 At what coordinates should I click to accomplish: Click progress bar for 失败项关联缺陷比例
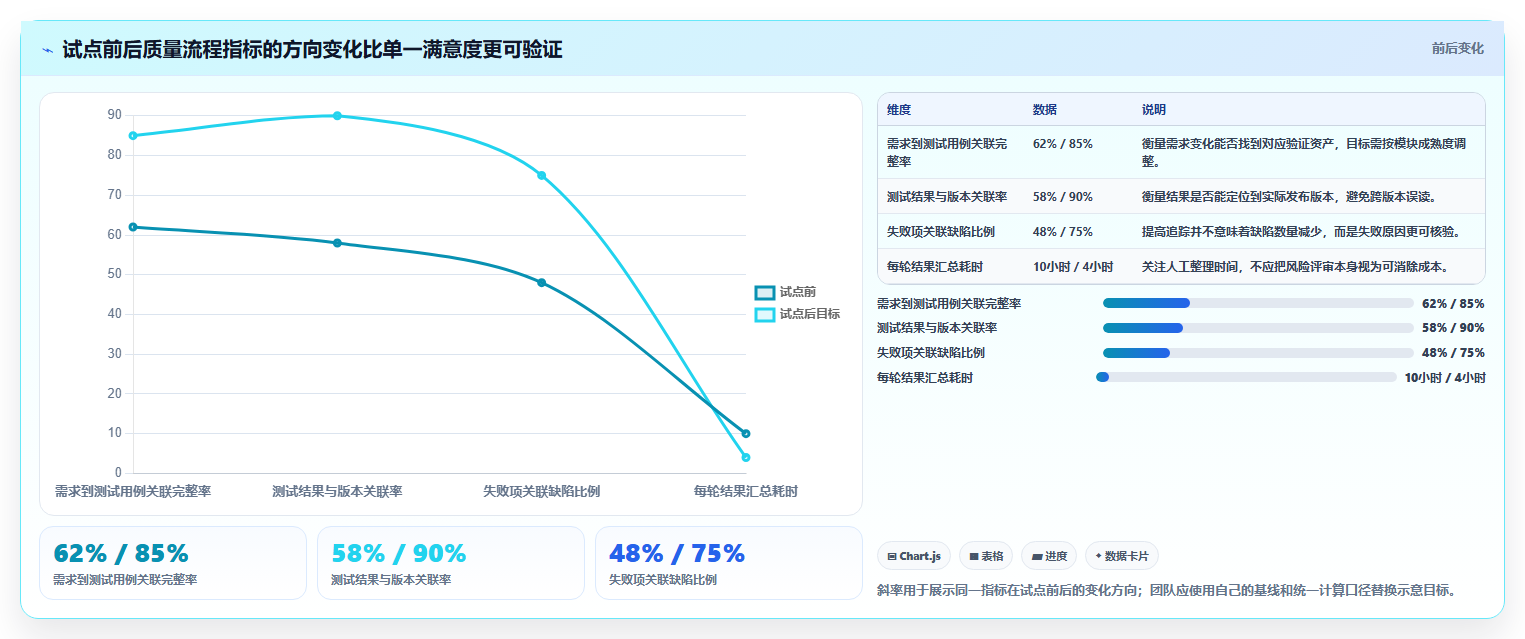tap(1258, 352)
